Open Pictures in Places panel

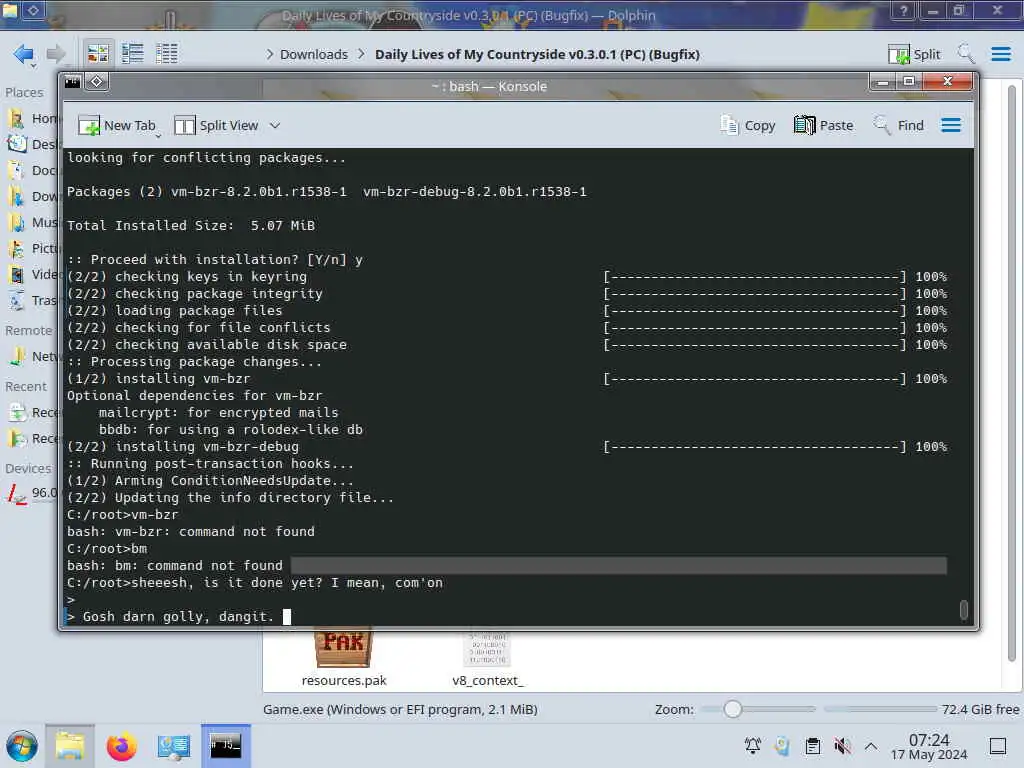[x=33, y=248]
